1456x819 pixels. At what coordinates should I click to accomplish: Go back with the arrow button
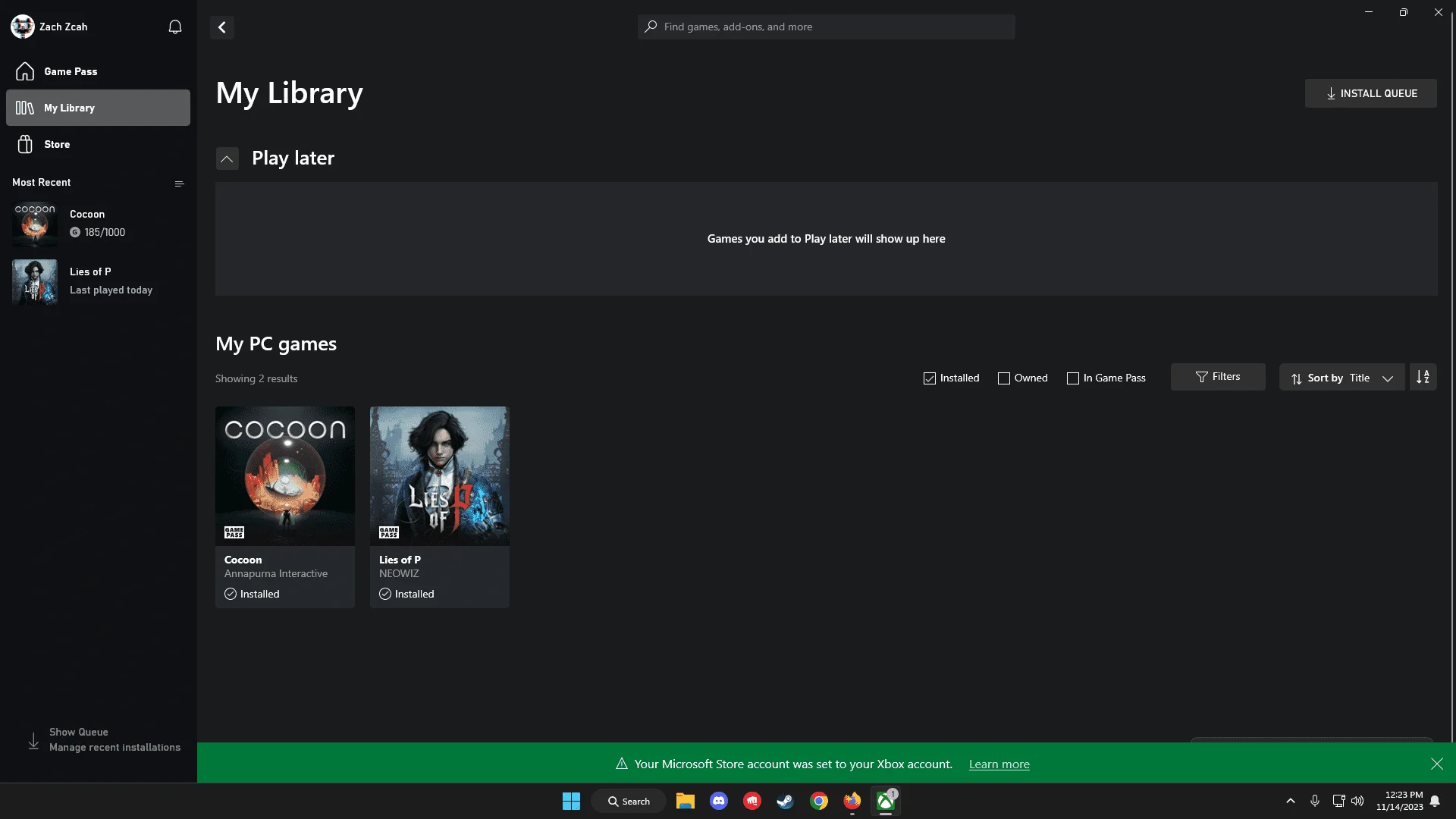pos(222,27)
